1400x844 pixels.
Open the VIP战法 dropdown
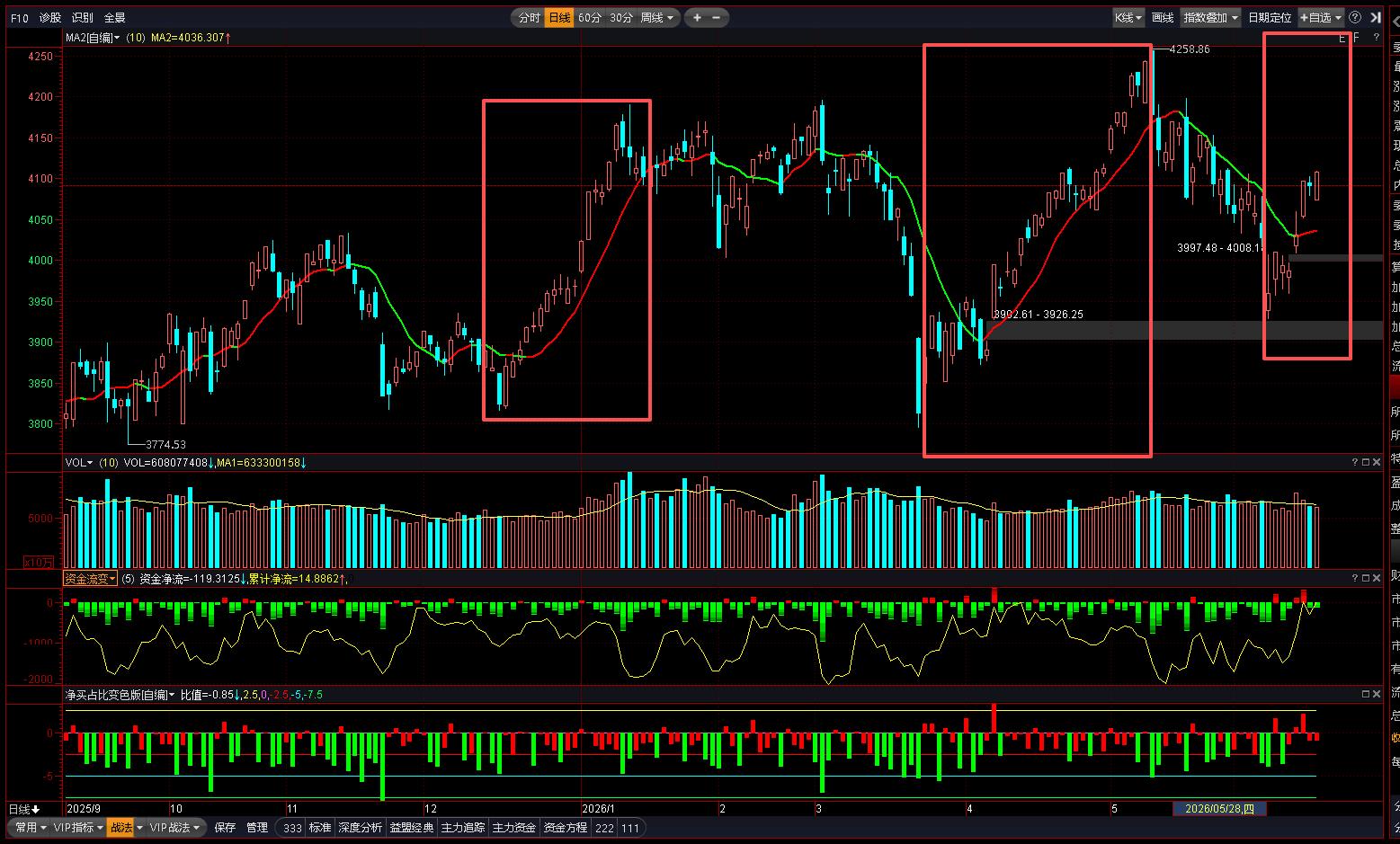[175, 828]
